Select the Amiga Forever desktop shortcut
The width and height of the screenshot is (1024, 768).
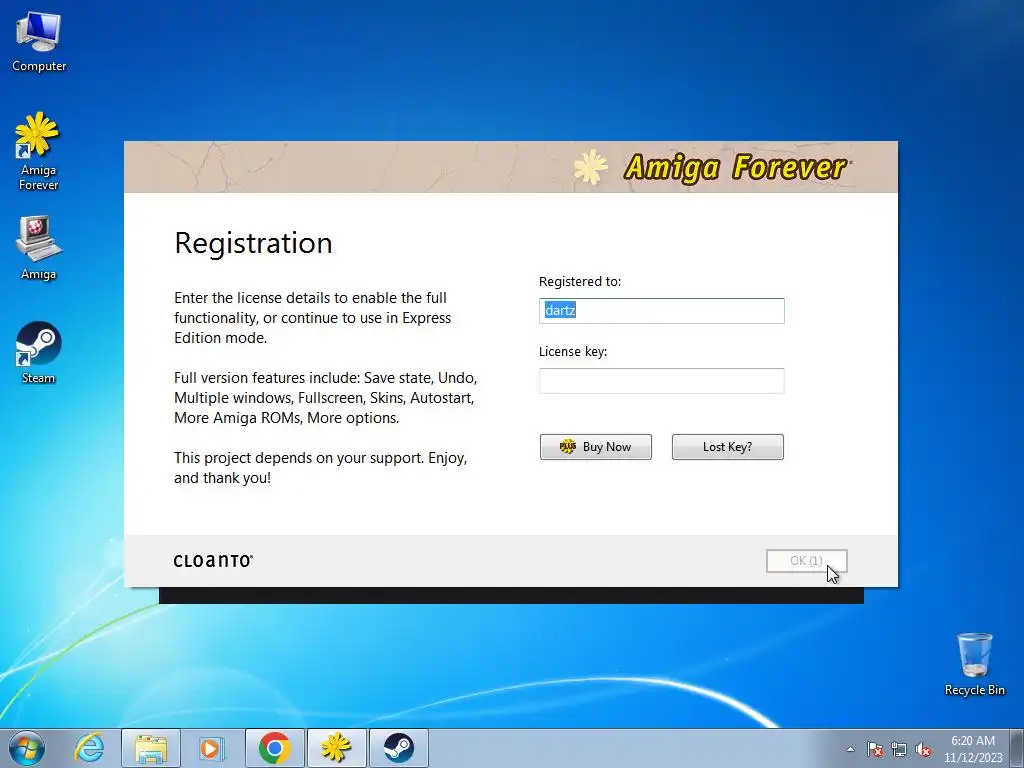(38, 152)
